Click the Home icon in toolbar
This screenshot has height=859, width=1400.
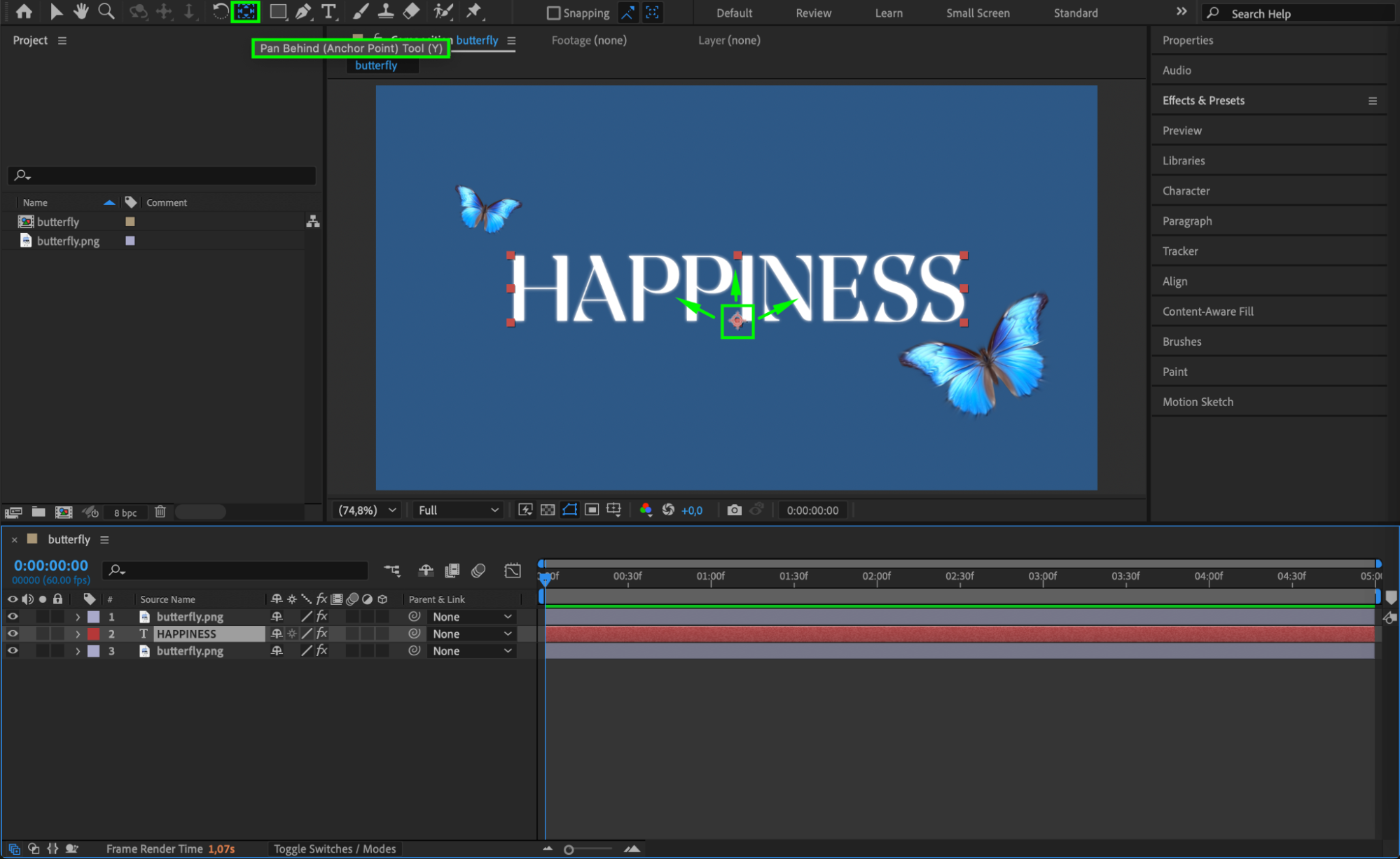(24, 12)
